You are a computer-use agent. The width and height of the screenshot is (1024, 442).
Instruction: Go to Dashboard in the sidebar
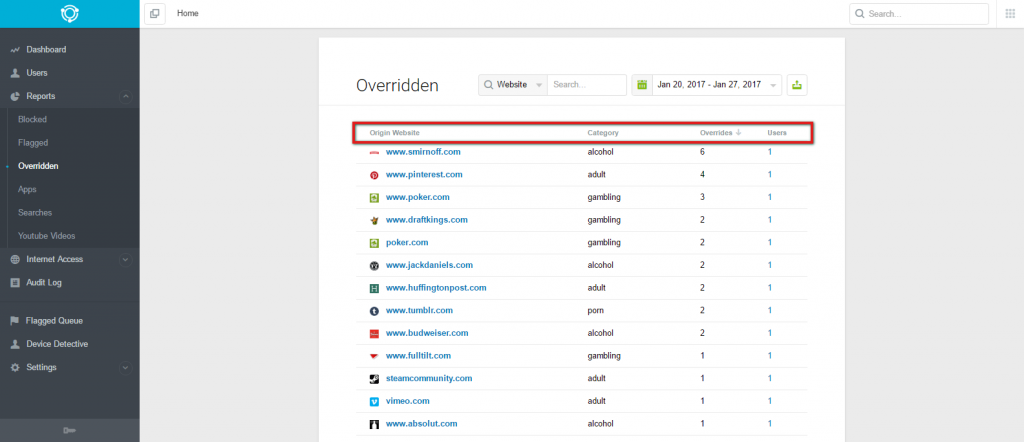coord(46,50)
